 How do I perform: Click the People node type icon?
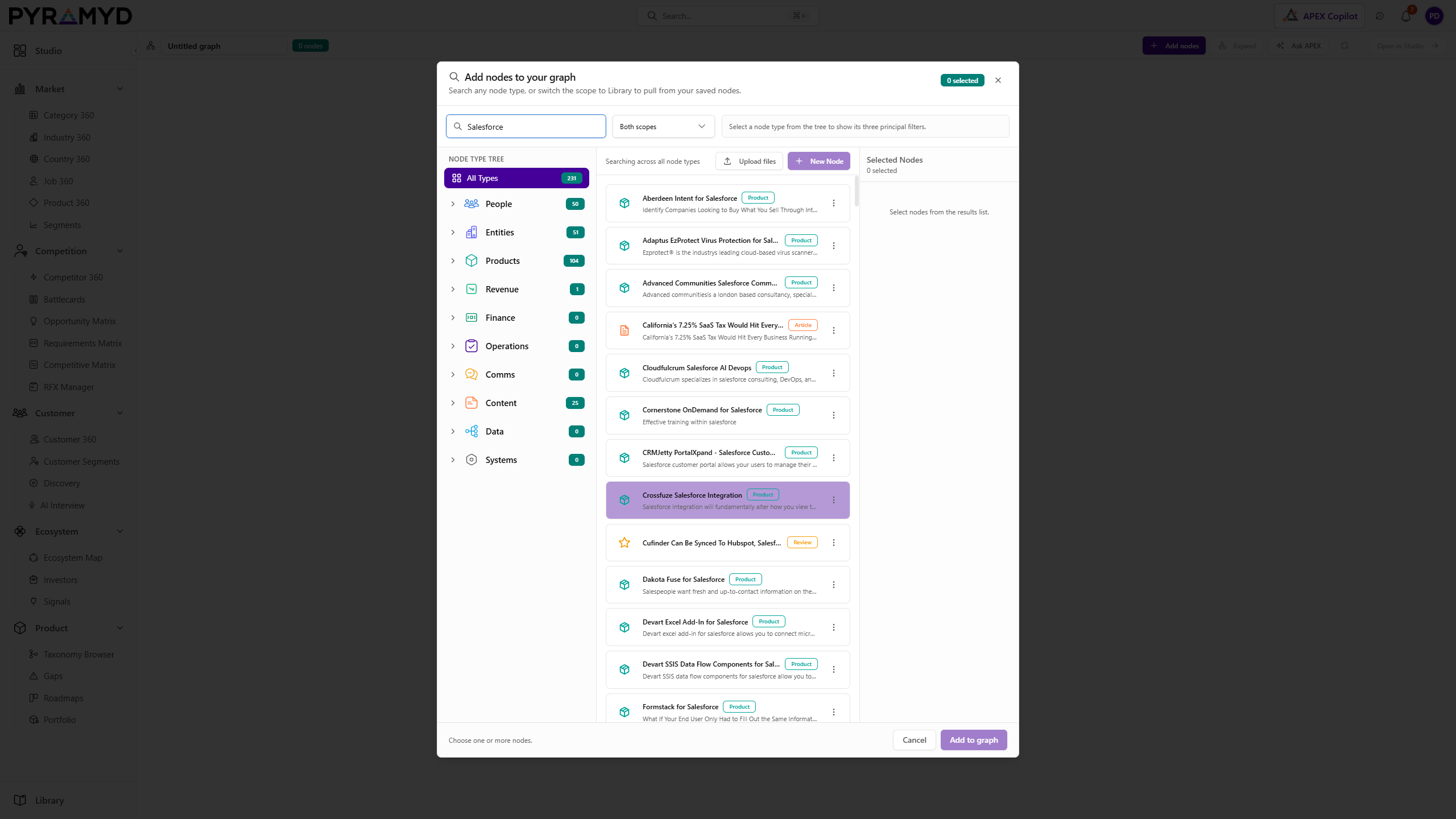click(471, 204)
